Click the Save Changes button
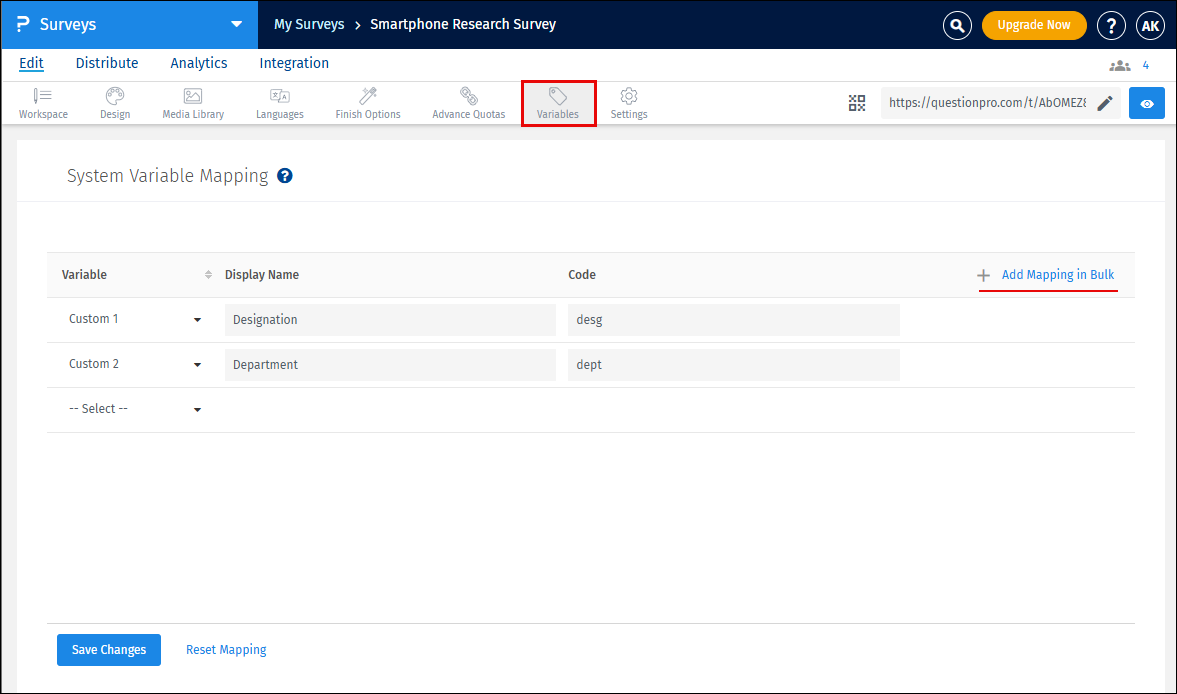 coord(109,650)
